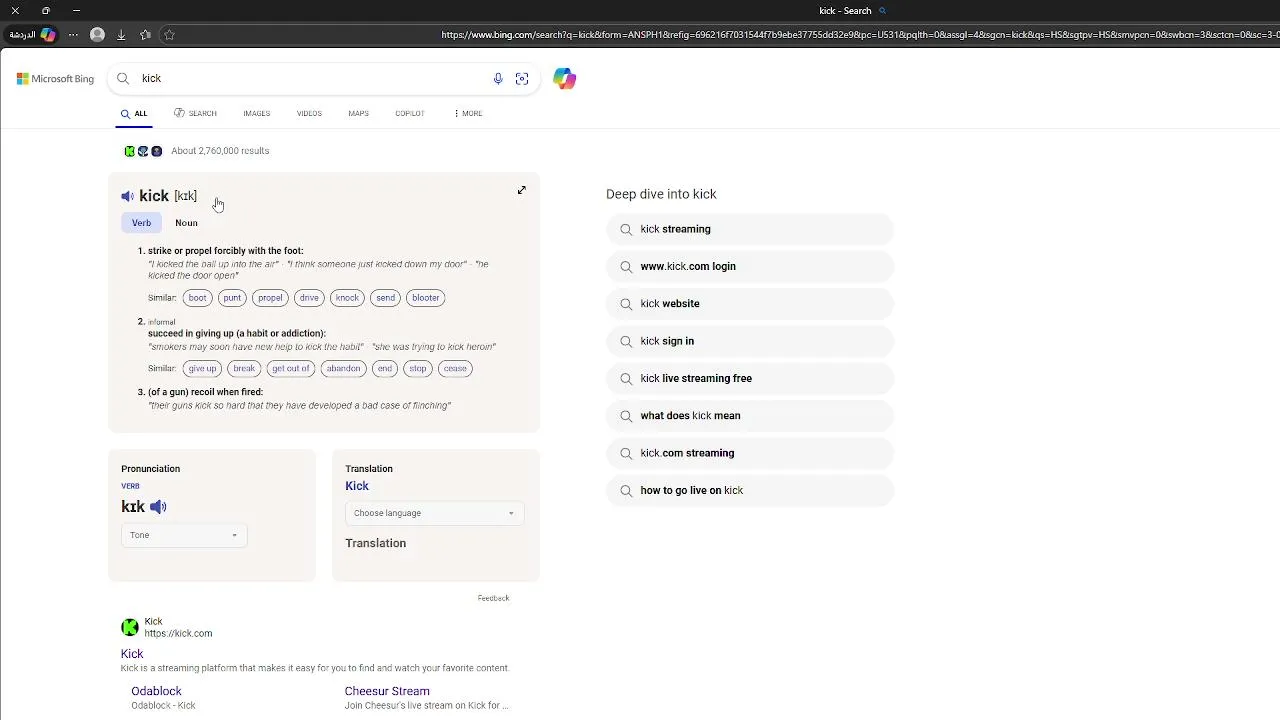
Task: Click the blue Kick translation heading
Action: pos(357,486)
